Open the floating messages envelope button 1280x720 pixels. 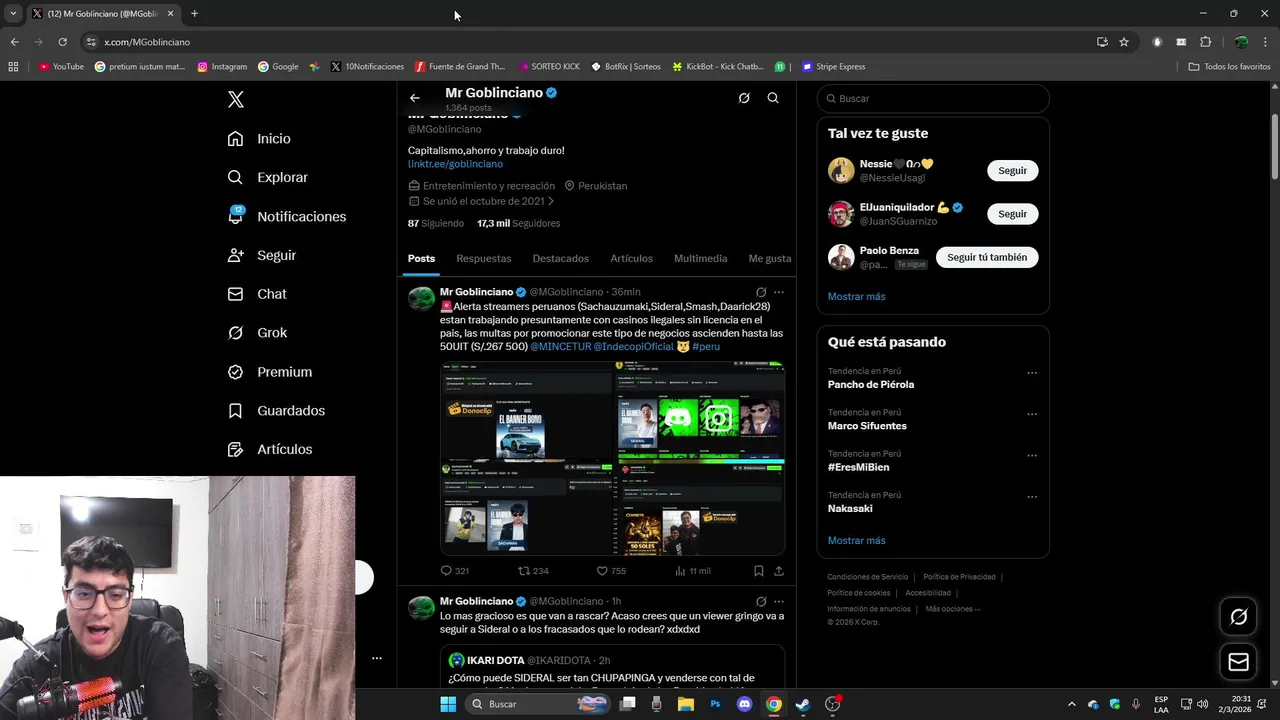pyautogui.click(x=1238, y=662)
